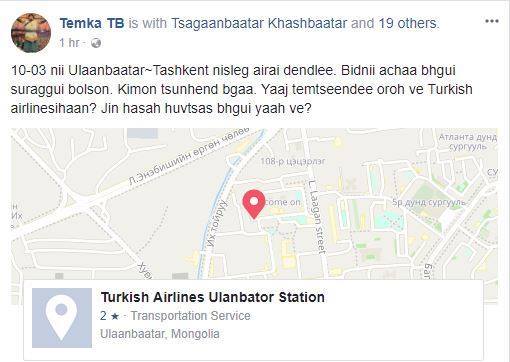Screen dimensions: 510x362
Task: Click the come on place label
Action: 283,202
